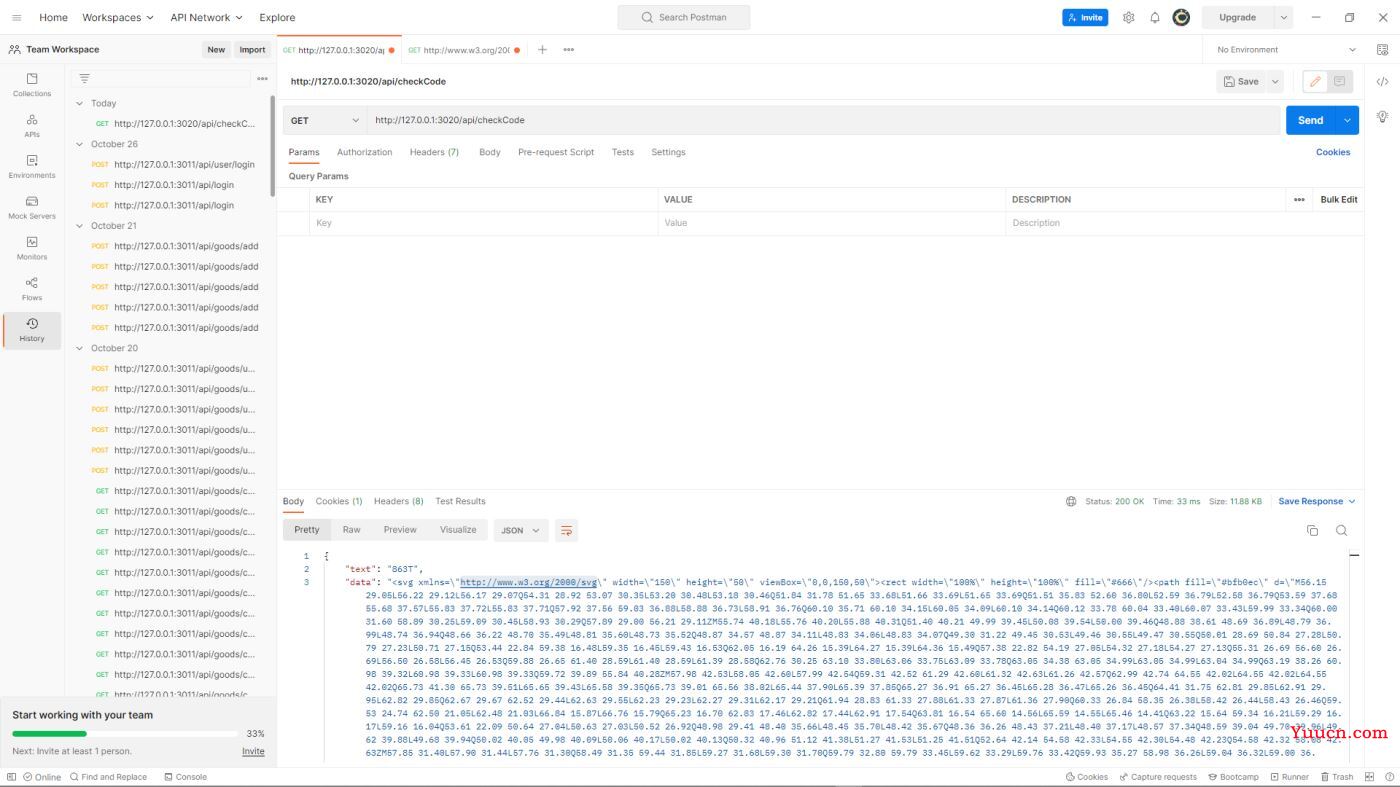Toggle line wrapping in the response viewer
Screen dimensions: 1400x787
point(567,530)
